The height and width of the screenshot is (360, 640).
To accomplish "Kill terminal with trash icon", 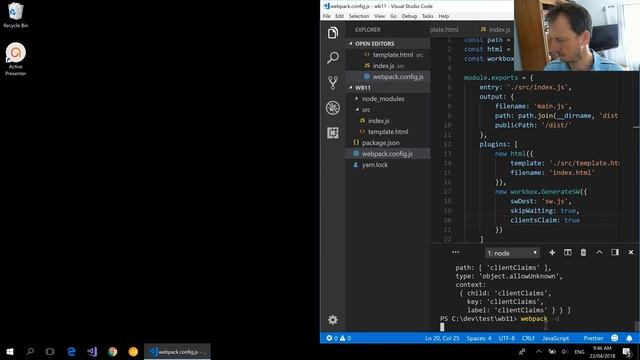I will click(583, 253).
